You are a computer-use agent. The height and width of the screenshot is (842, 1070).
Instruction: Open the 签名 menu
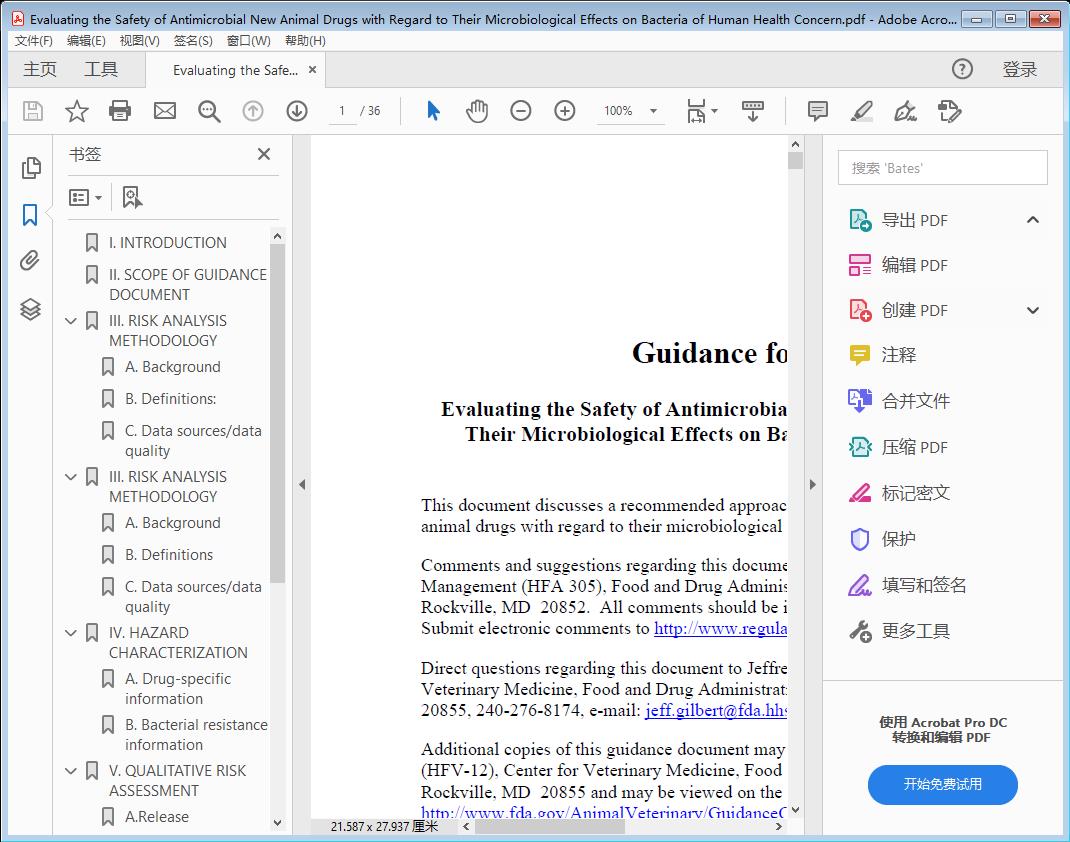click(193, 41)
